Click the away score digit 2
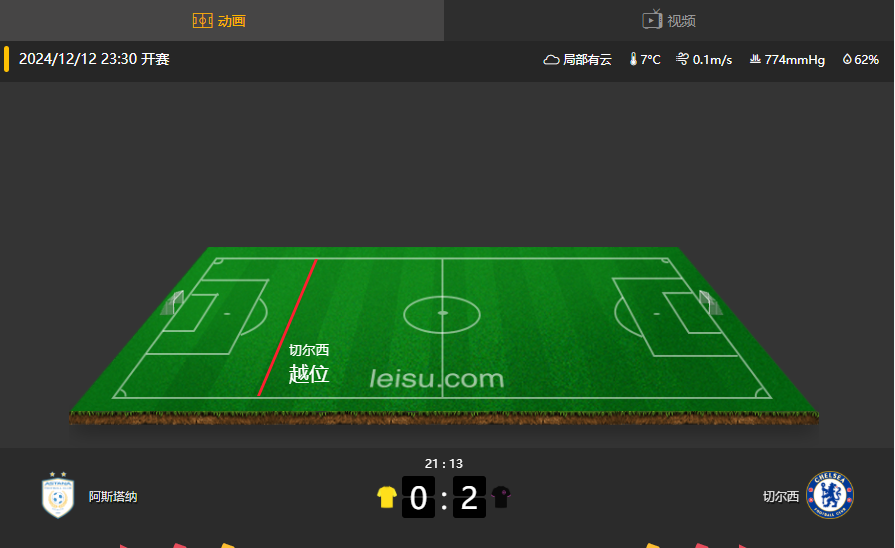895x548 pixels. pos(469,497)
